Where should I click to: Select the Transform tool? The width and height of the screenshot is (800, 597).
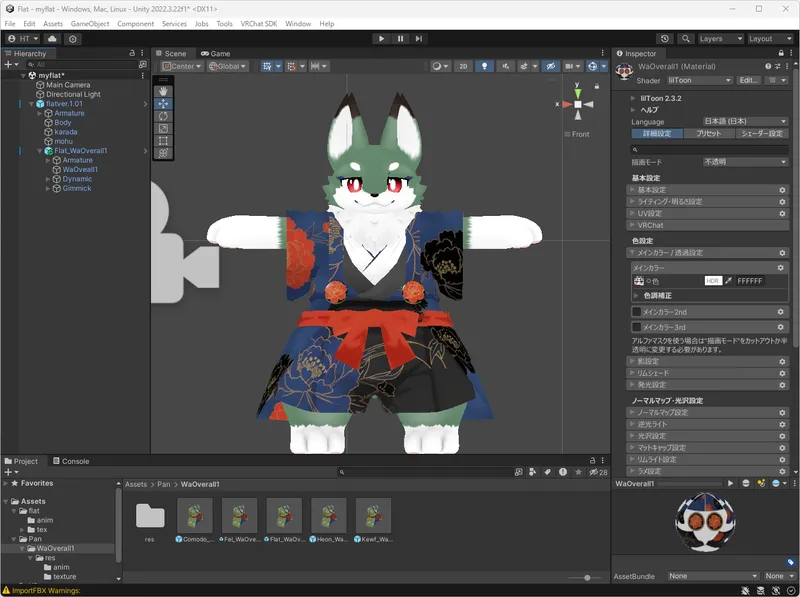coord(163,153)
